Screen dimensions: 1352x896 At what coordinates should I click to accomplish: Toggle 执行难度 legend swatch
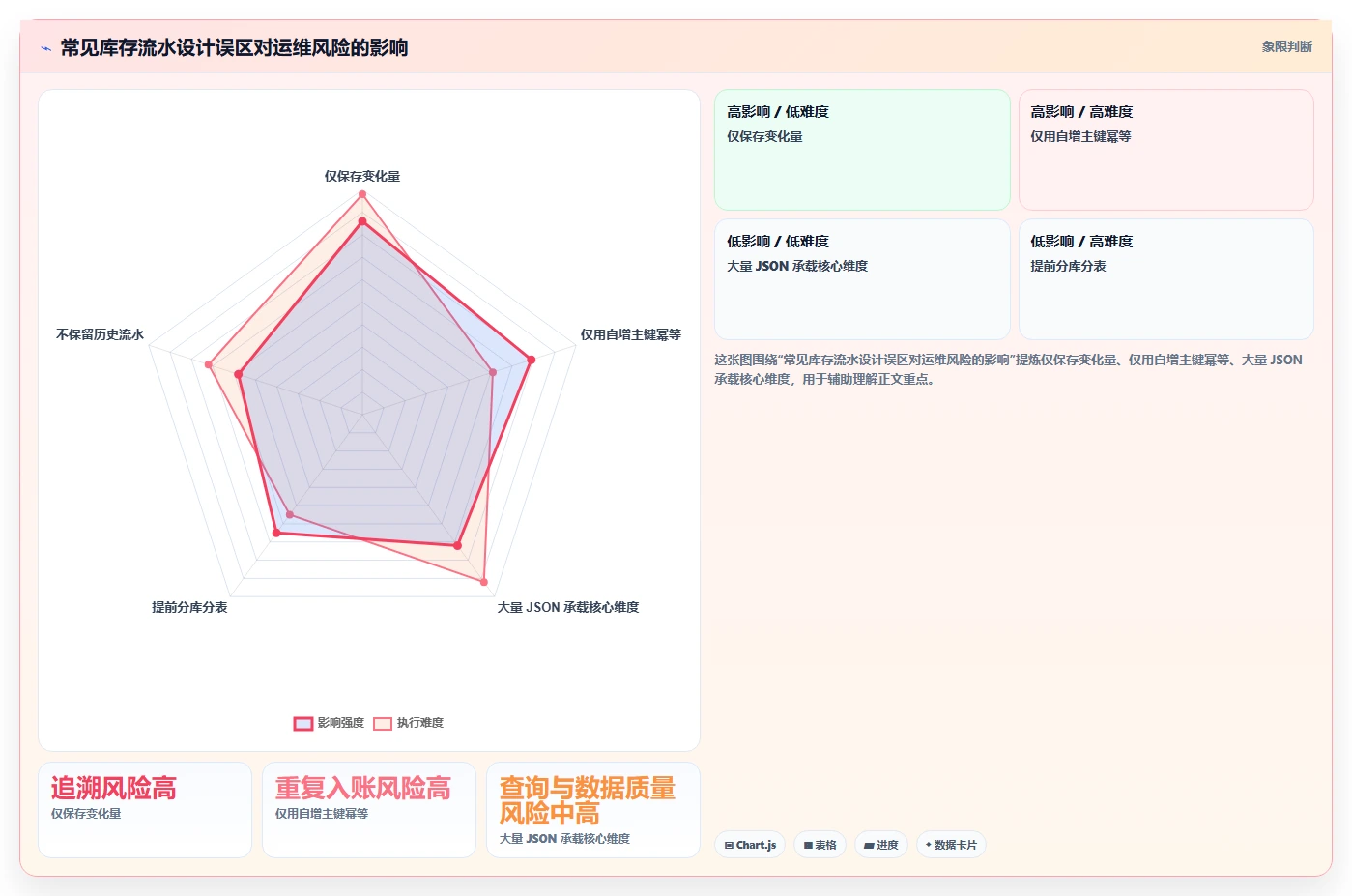pos(383,723)
